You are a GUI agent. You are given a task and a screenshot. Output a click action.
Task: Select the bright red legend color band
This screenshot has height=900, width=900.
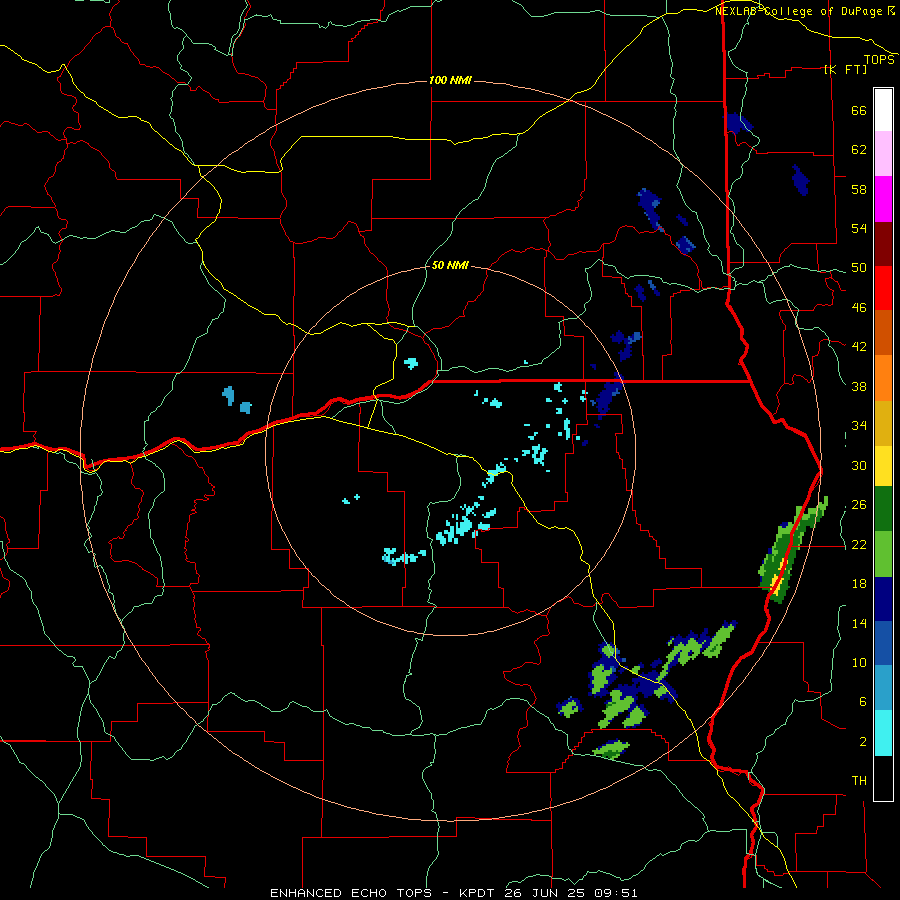pos(883,288)
